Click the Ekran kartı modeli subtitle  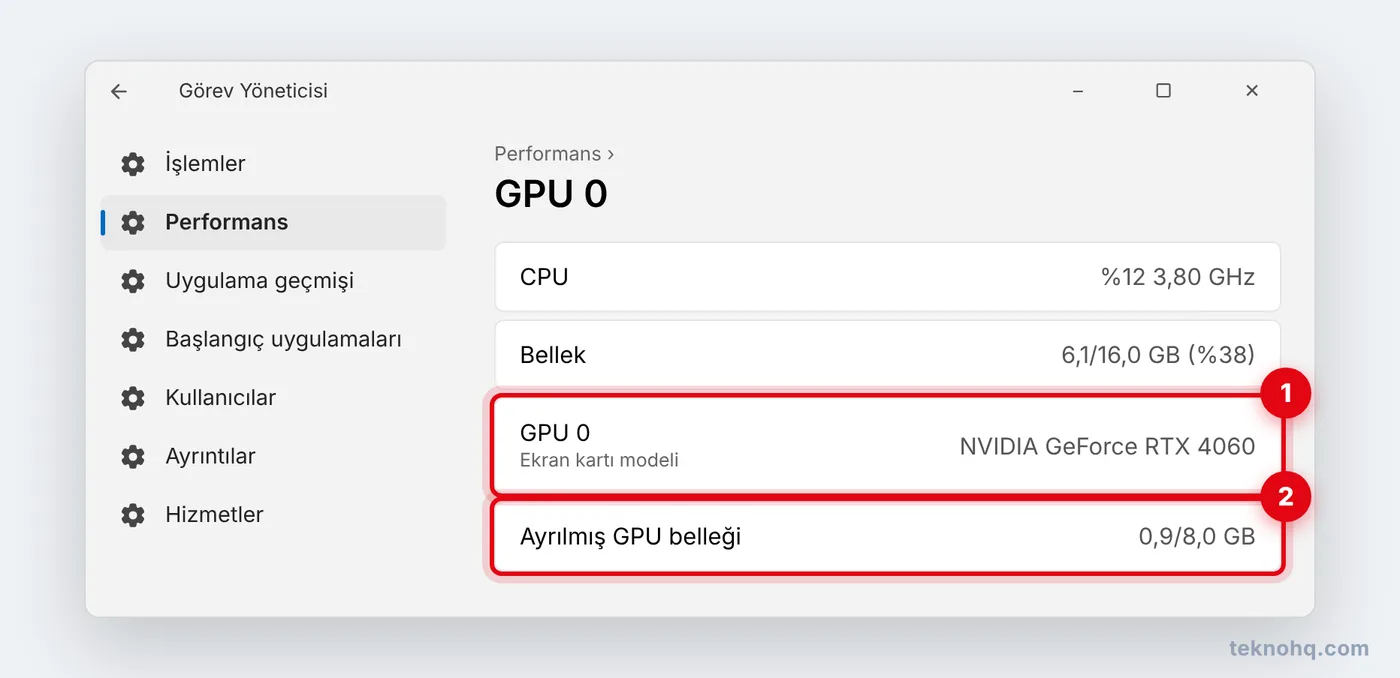pos(599,461)
